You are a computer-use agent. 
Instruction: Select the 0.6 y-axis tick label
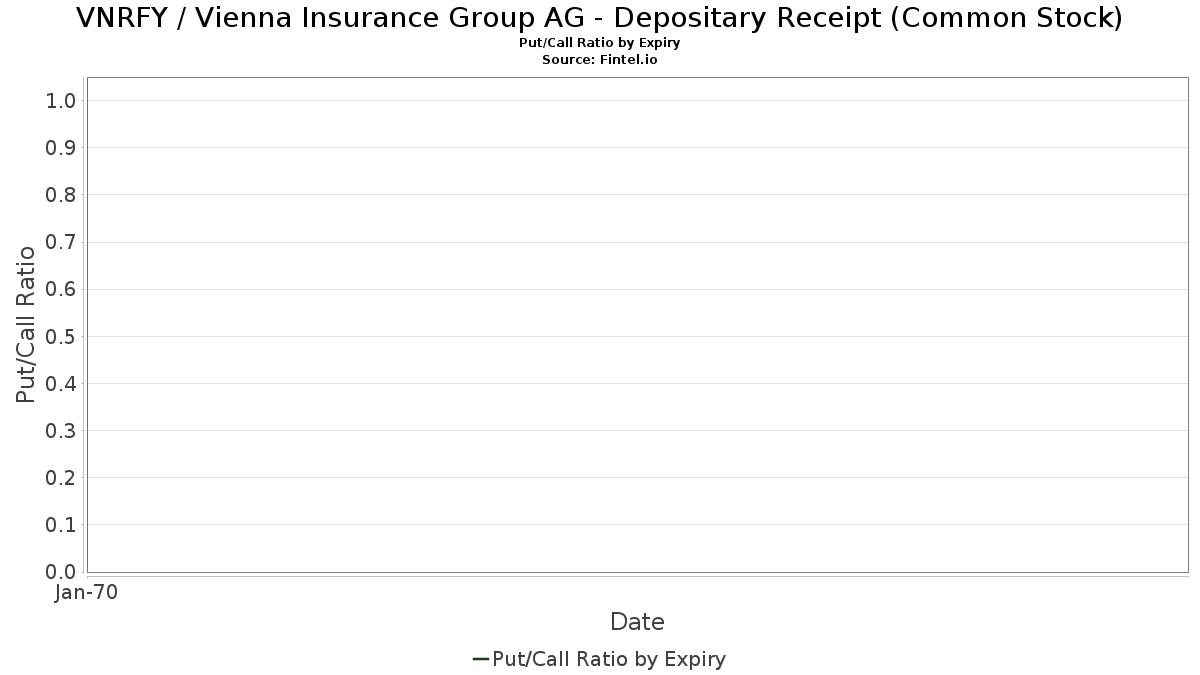(62, 289)
